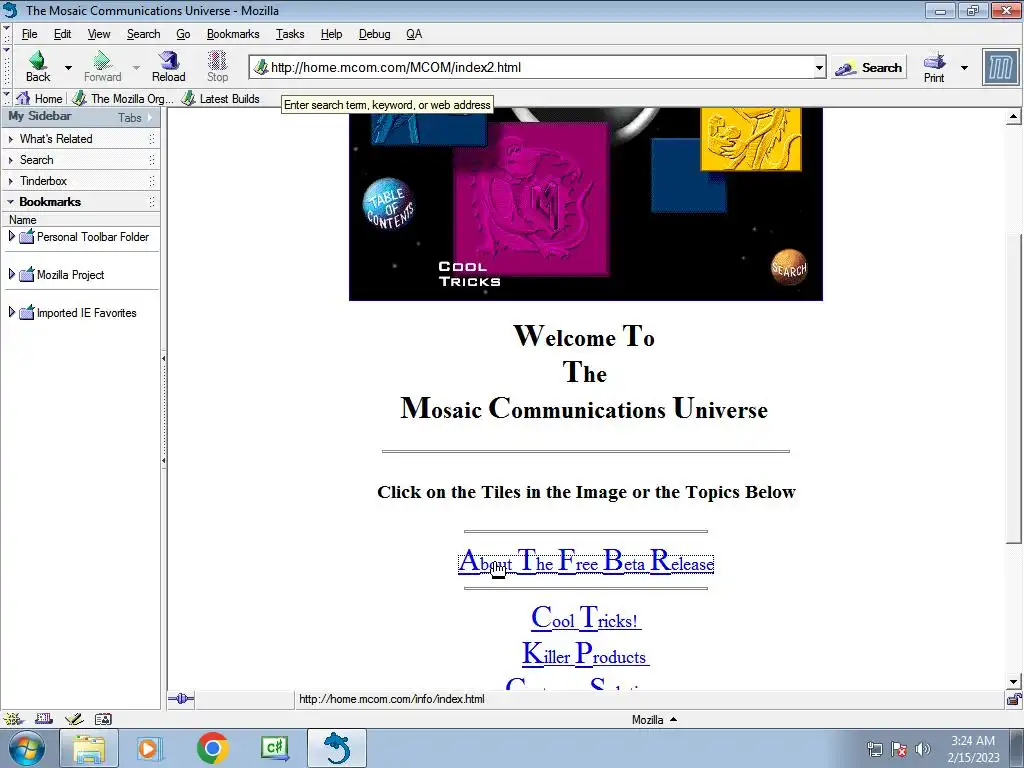Open Google Chrome from the taskbar
1024x768 pixels.
(x=212, y=748)
